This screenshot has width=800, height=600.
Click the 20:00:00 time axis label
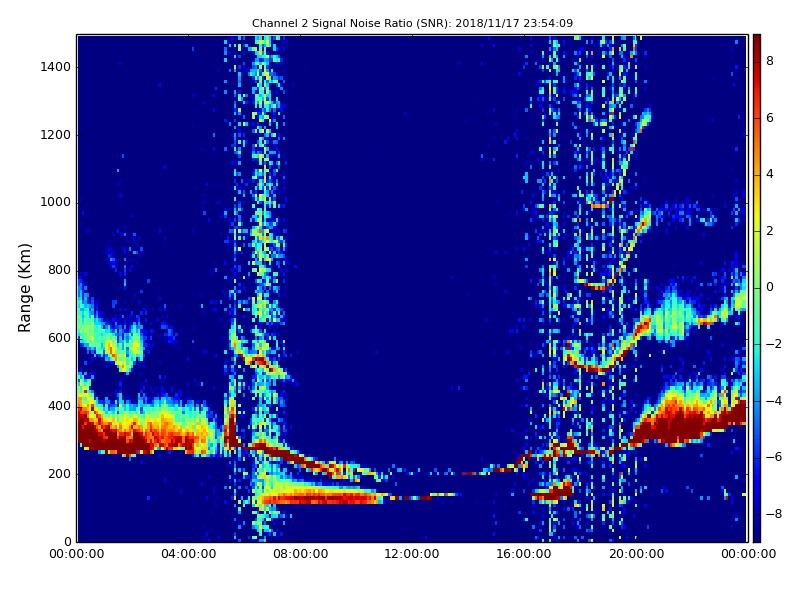click(636, 554)
